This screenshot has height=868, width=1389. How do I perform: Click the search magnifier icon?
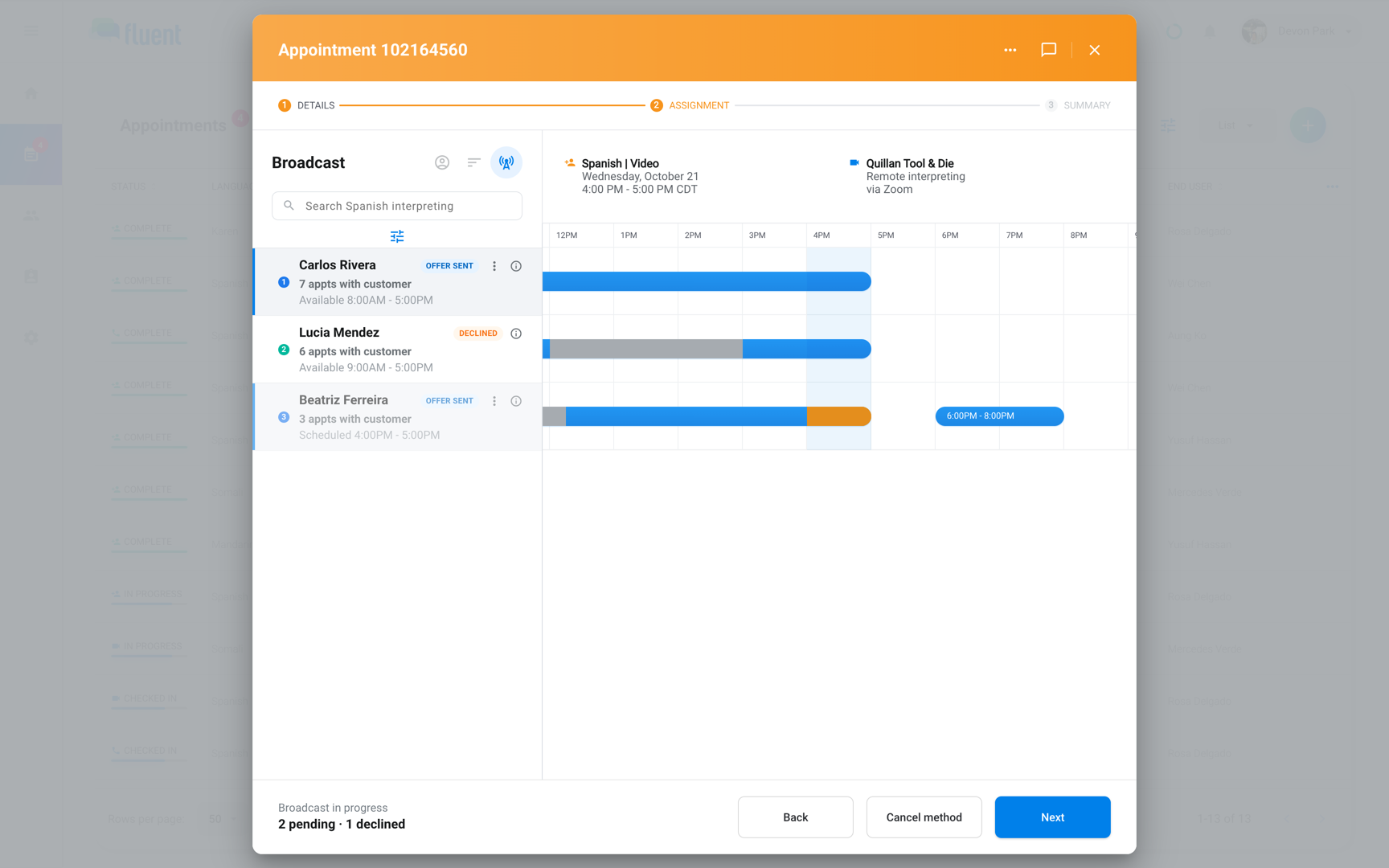[289, 206]
